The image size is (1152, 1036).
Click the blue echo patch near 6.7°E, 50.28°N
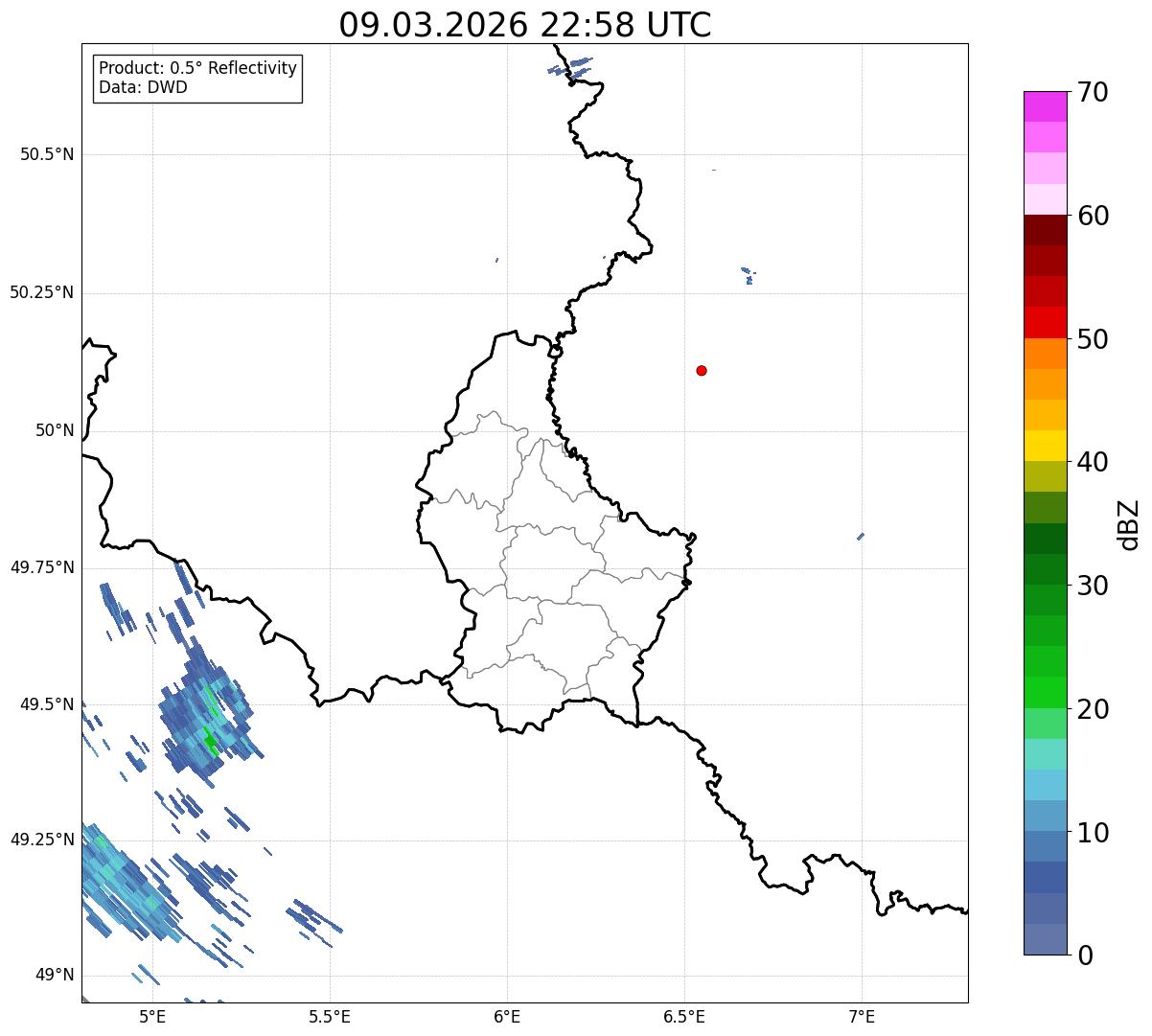(749, 275)
